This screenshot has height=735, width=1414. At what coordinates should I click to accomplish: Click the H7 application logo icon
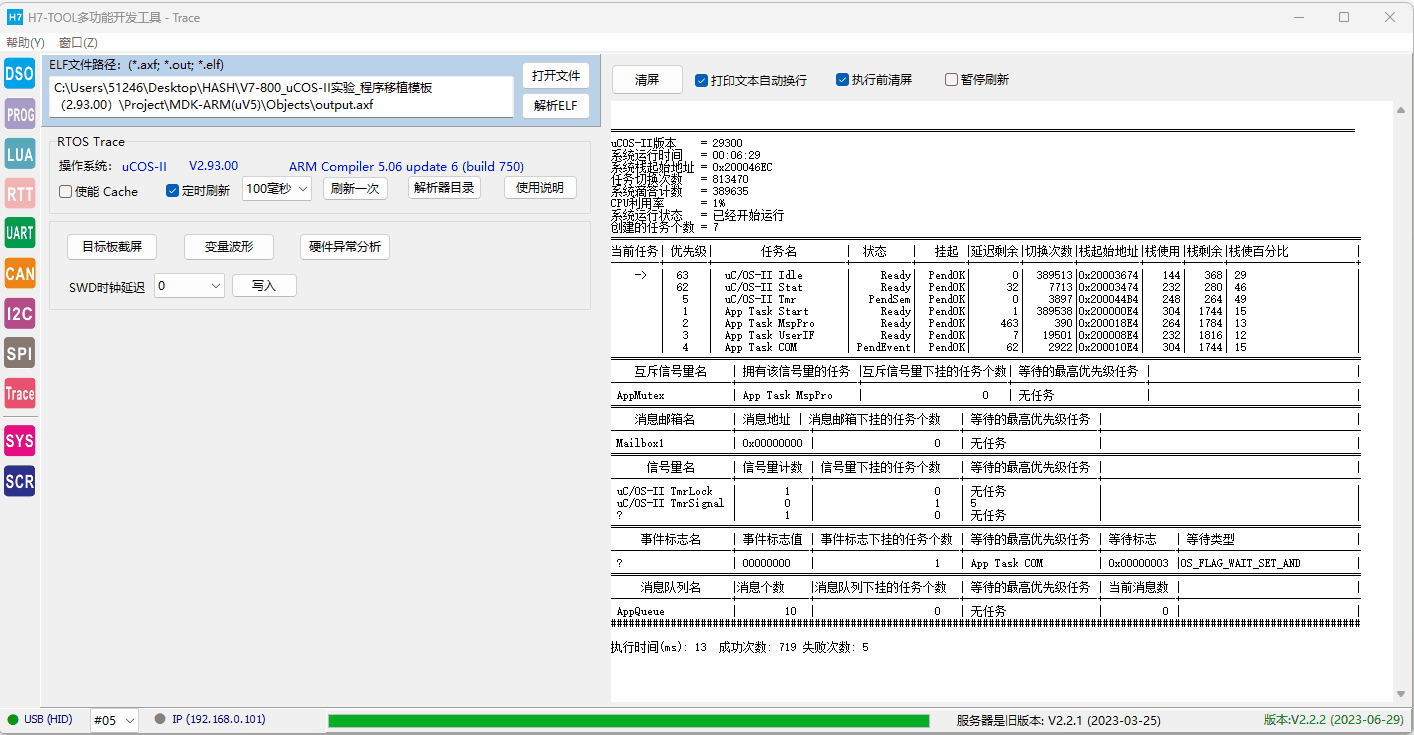15,17
